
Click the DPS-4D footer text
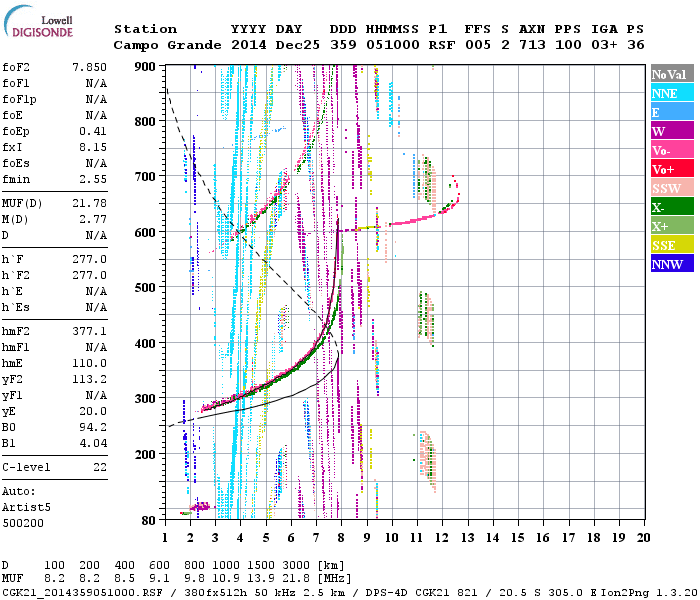pyautogui.click(x=386, y=592)
